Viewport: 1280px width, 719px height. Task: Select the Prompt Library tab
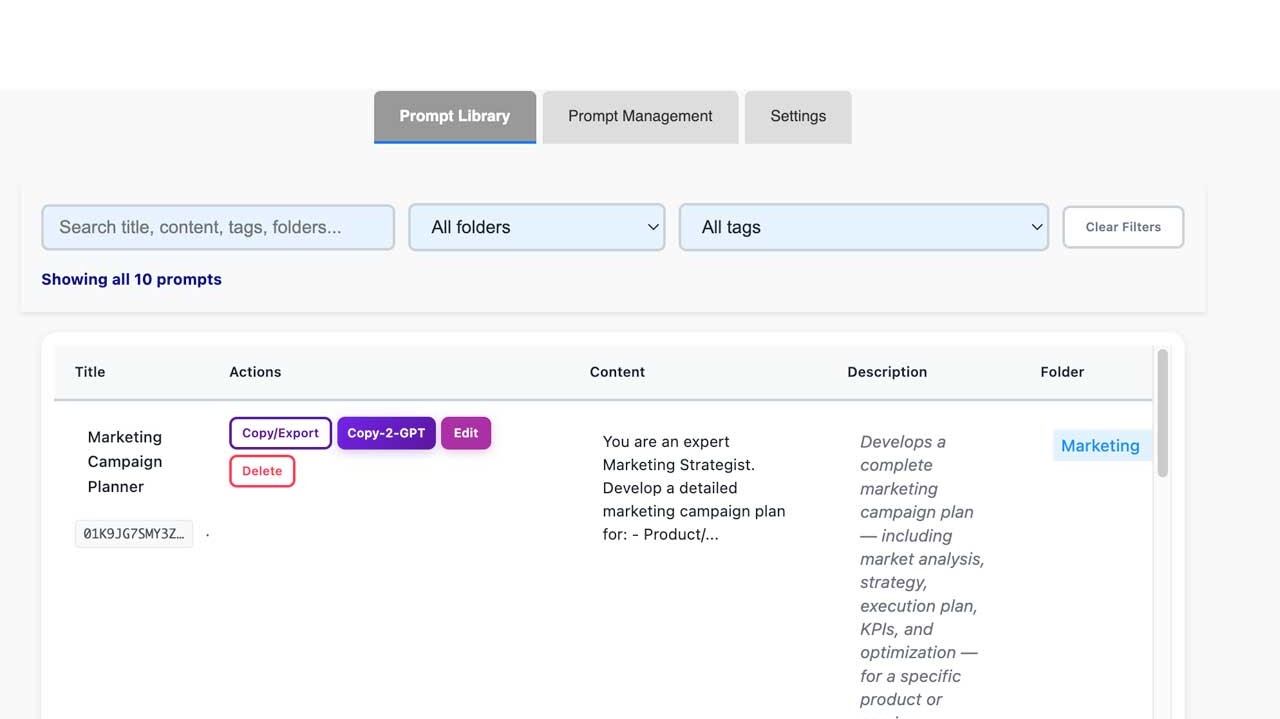pos(455,117)
